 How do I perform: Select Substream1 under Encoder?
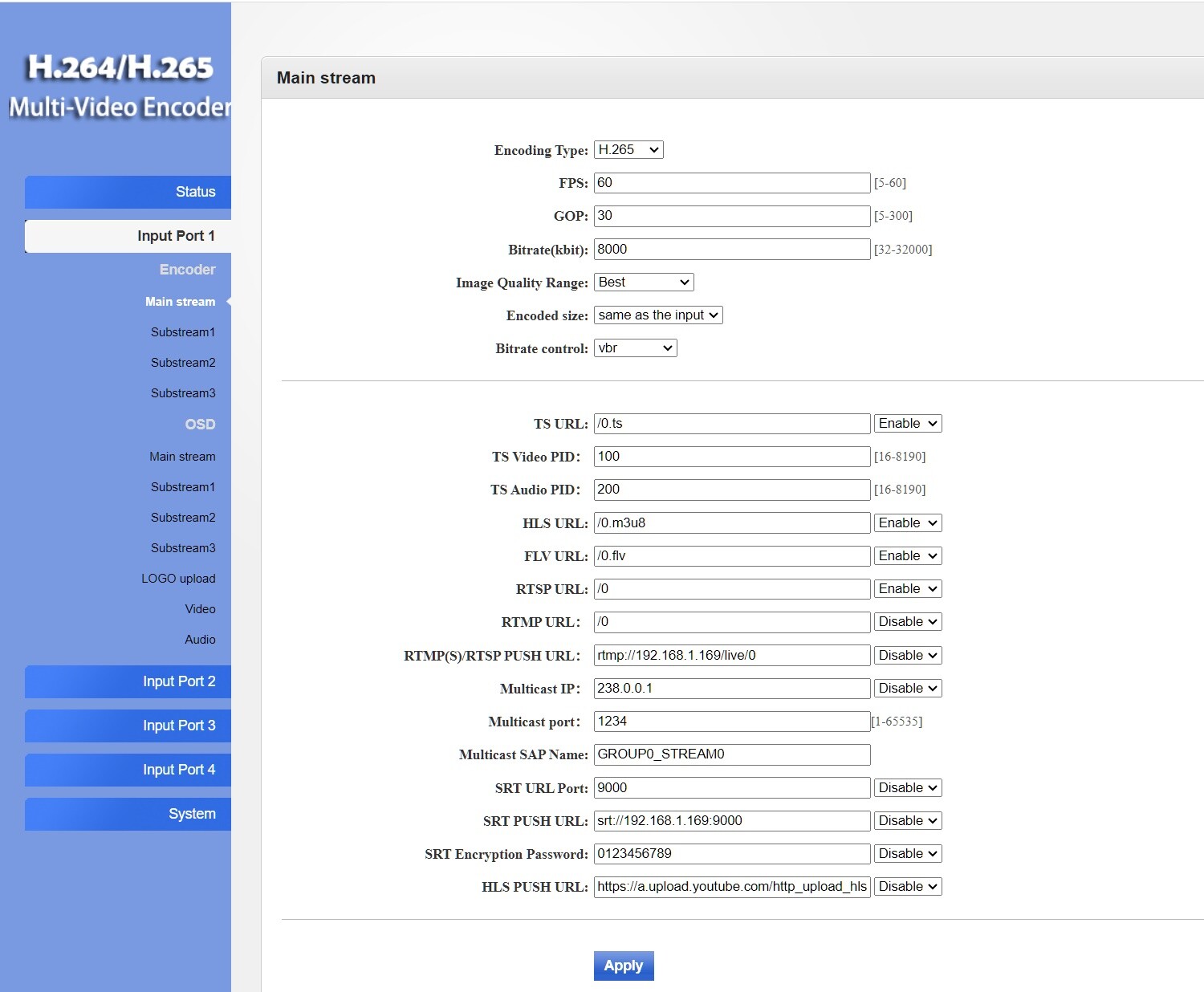(183, 332)
